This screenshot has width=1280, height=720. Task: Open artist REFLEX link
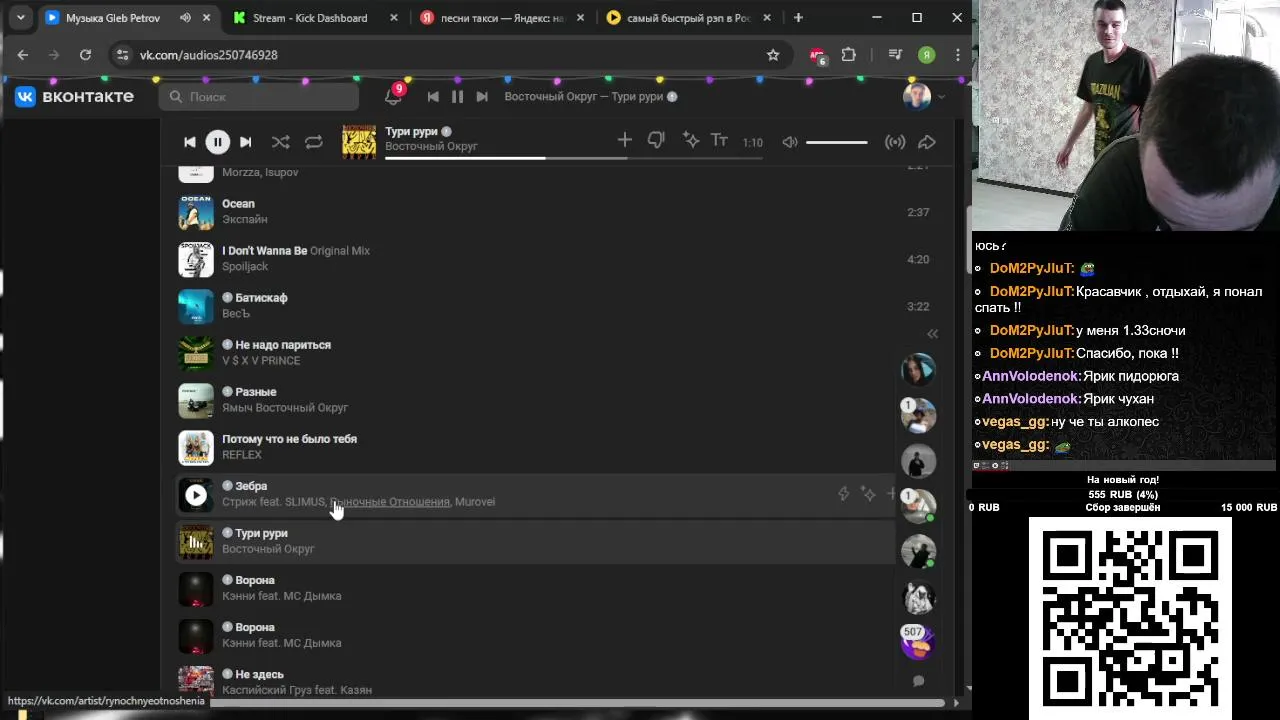[242, 455]
